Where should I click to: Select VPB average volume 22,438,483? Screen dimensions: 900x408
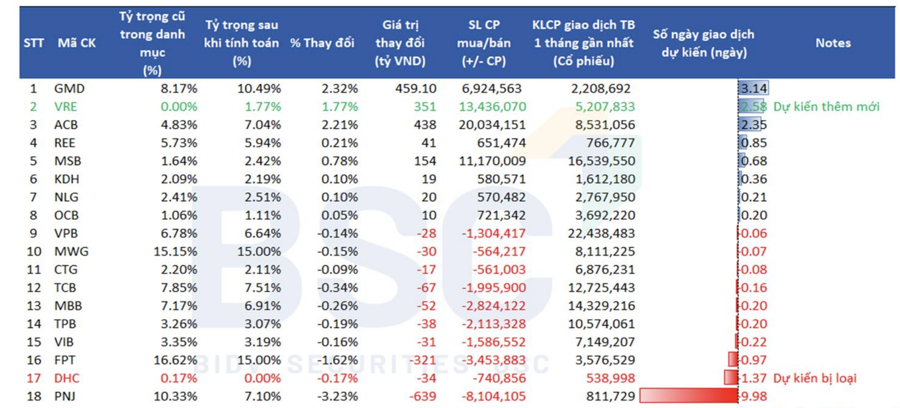coord(601,234)
